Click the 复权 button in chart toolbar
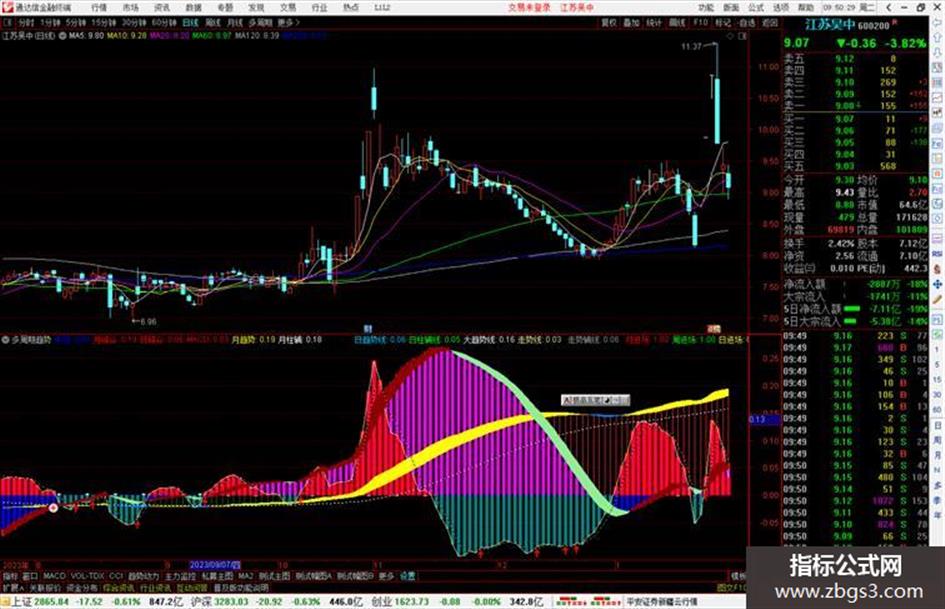945x609 pixels. click(x=609, y=22)
